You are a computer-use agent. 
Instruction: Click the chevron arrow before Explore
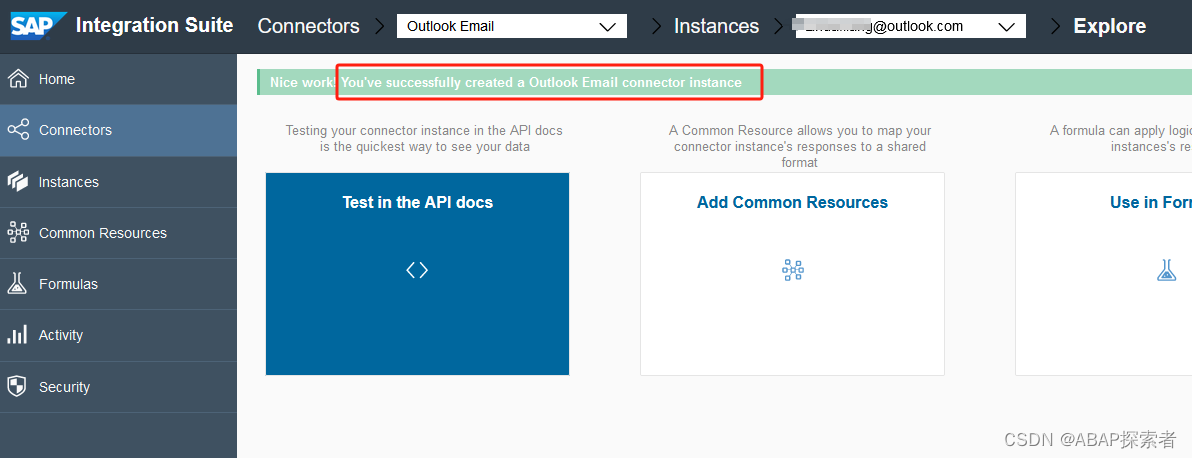tap(1055, 26)
